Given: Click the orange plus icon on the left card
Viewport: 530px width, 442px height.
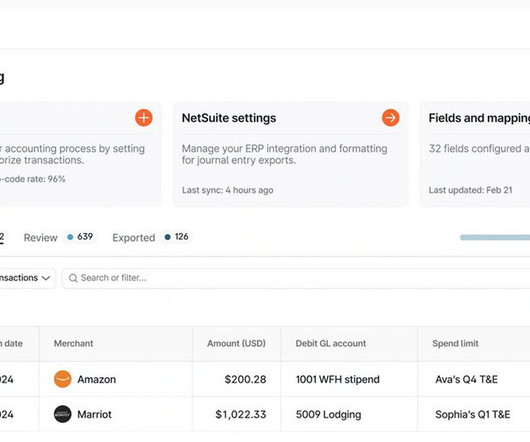Looking at the screenshot, I should point(144,118).
